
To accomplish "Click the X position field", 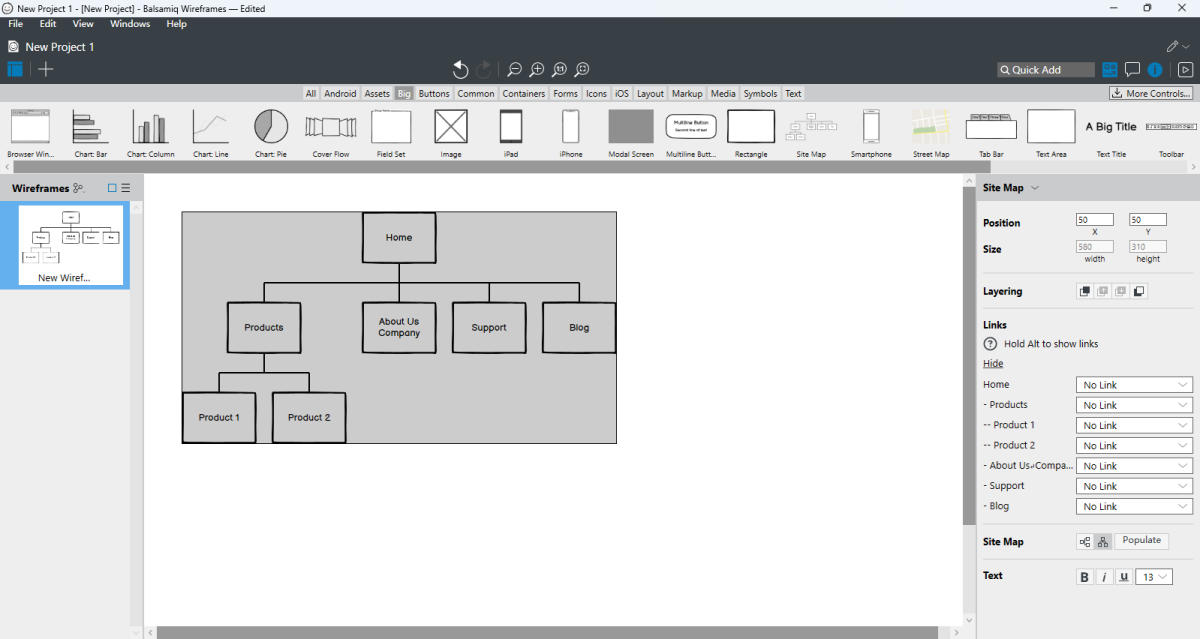I will tap(1095, 220).
